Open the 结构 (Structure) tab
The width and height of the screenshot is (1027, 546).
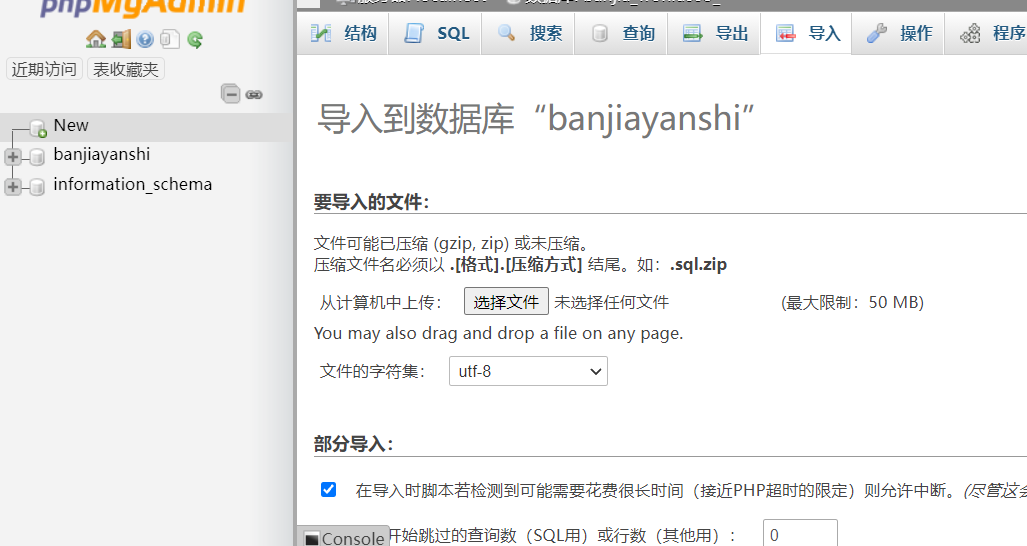(343, 33)
